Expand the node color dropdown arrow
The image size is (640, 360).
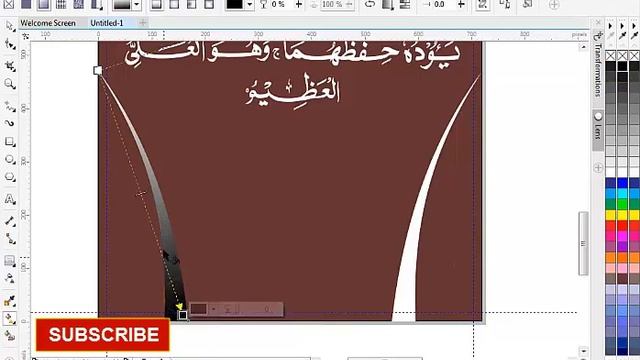(249, 4)
